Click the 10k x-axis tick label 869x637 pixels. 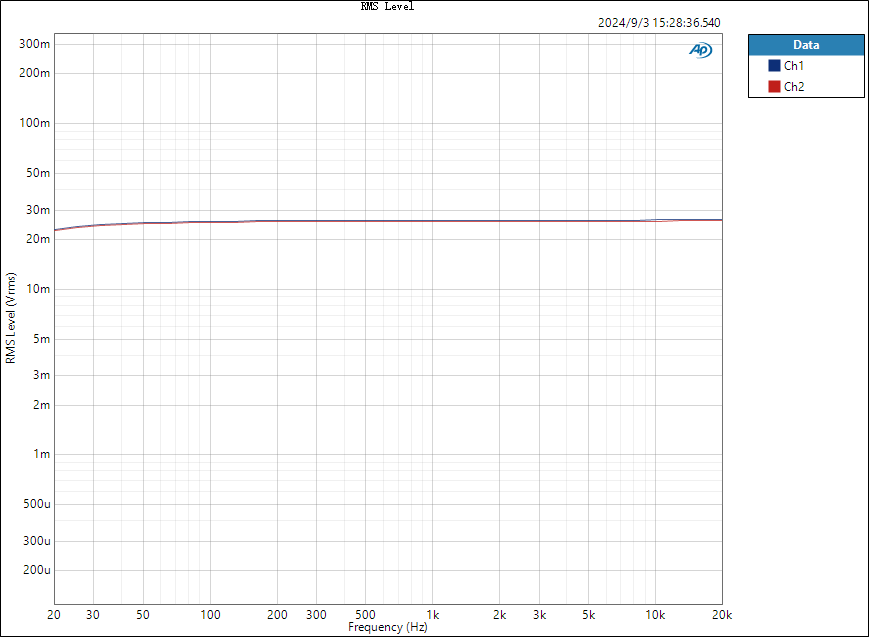[655, 615]
